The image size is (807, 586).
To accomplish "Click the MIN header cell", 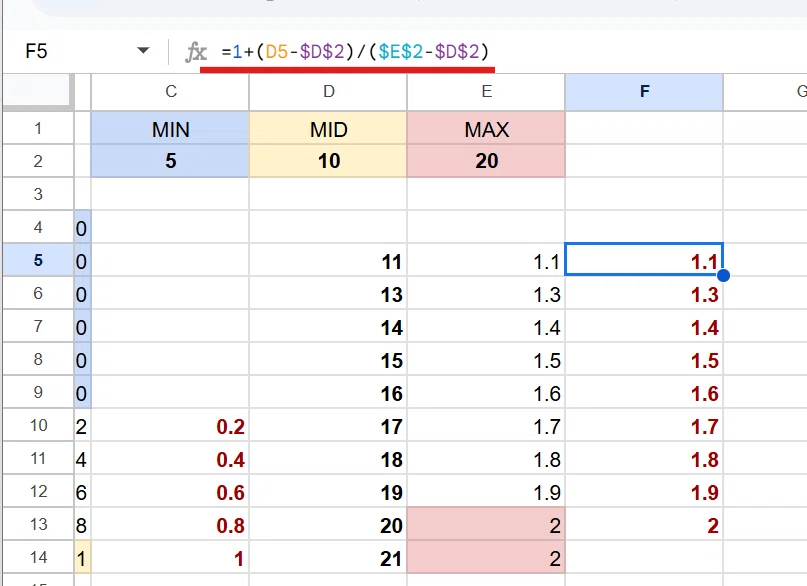I will point(170,129).
